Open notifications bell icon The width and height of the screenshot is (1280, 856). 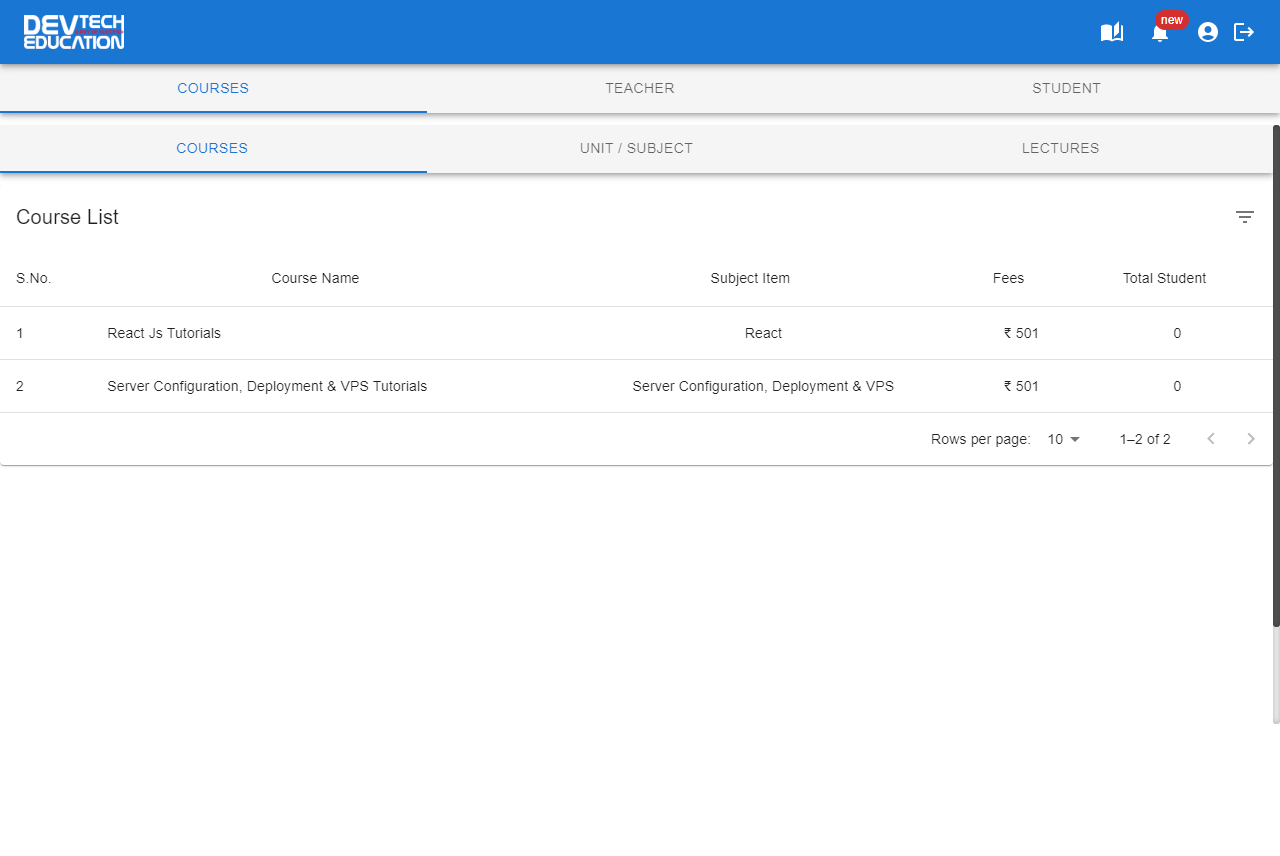1160,34
